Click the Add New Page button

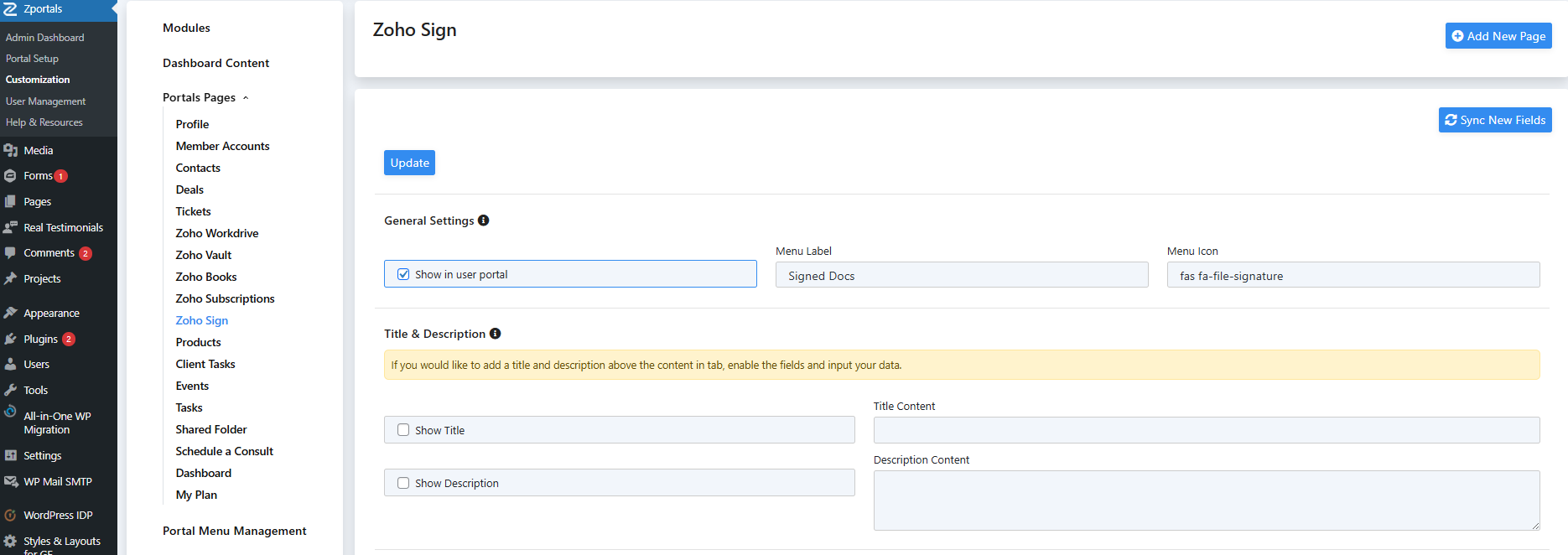click(1498, 36)
